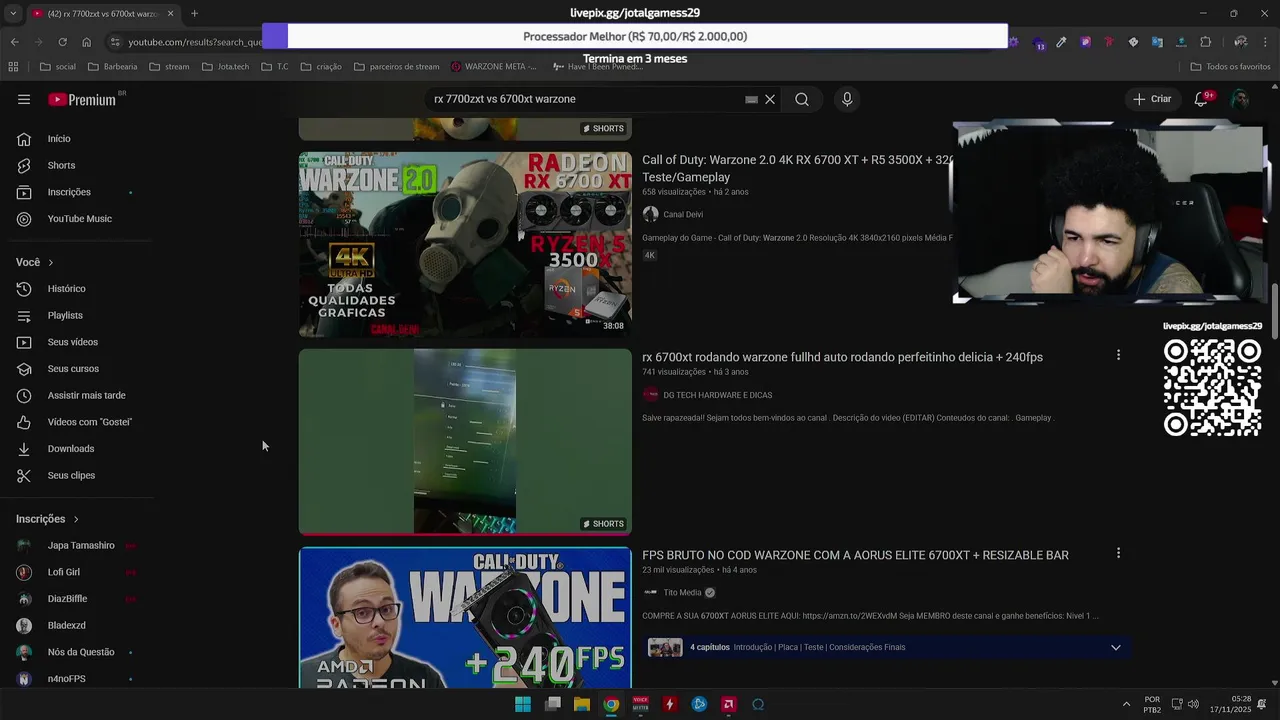Screen dimensions: 1280x720
Task: Open the eyedropper color picker extension
Action: (x=1061, y=42)
